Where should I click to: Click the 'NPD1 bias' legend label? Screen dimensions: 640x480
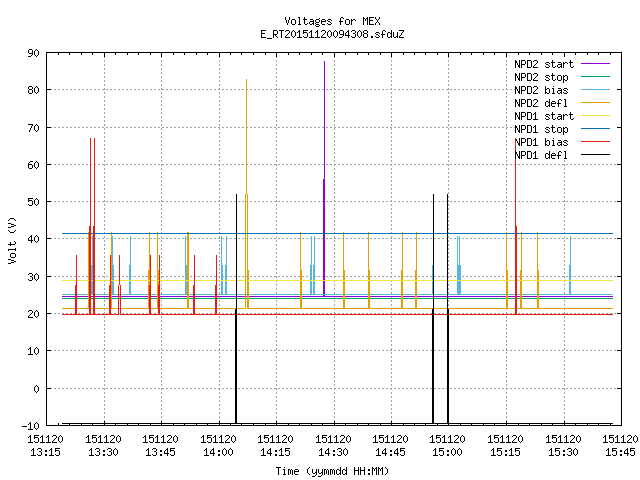coord(541,142)
